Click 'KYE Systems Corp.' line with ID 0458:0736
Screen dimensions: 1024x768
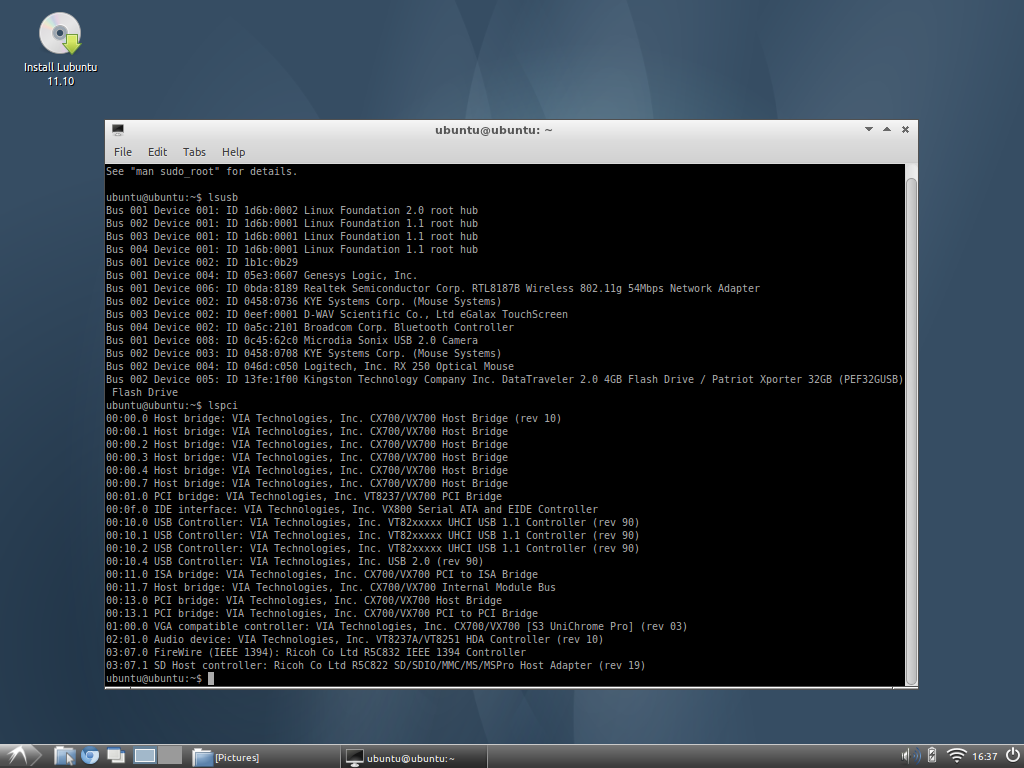304,301
